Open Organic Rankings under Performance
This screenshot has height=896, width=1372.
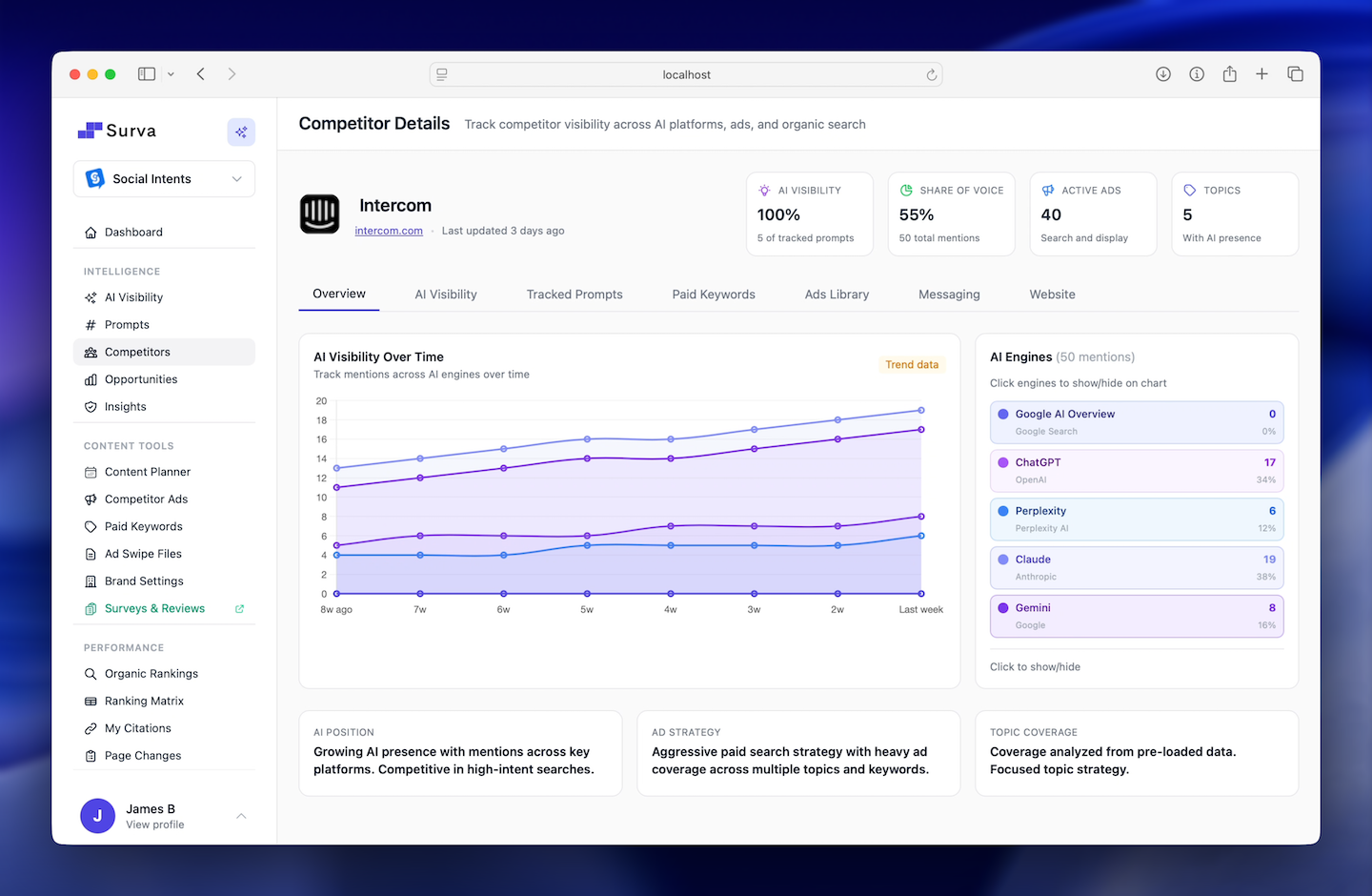click(x=151, y=673)
